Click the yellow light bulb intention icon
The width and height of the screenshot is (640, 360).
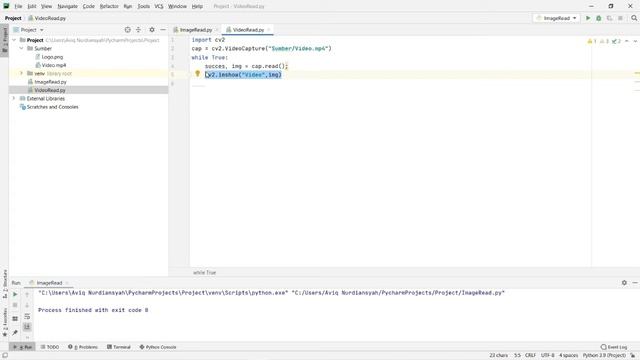(x=197, y=73)
